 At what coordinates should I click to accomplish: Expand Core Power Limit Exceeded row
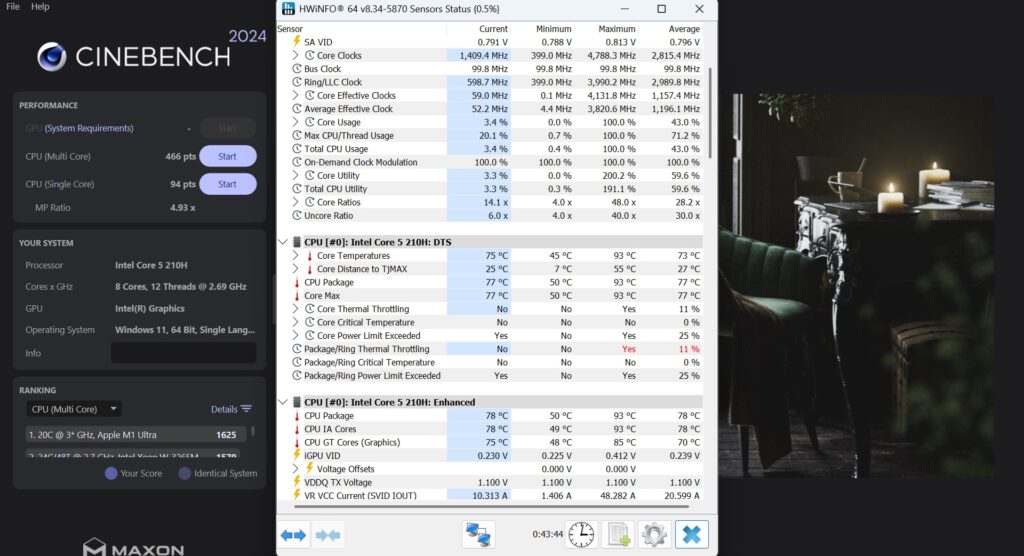click(295, 335)
